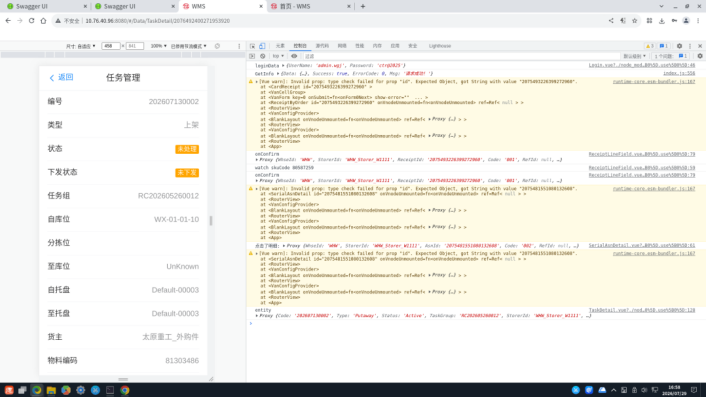The image size is (706, 397).
Task: Switch to the 源代码 Sources tab
Action: [322, 46]
